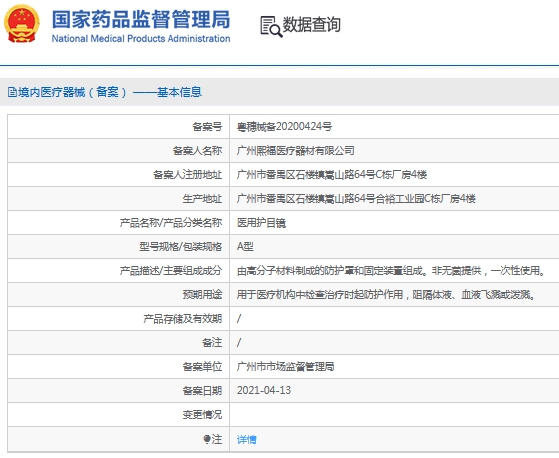Select product description starting 由高分子材料
The height and width of the screenshot is (458, 559).
(391, 271)
